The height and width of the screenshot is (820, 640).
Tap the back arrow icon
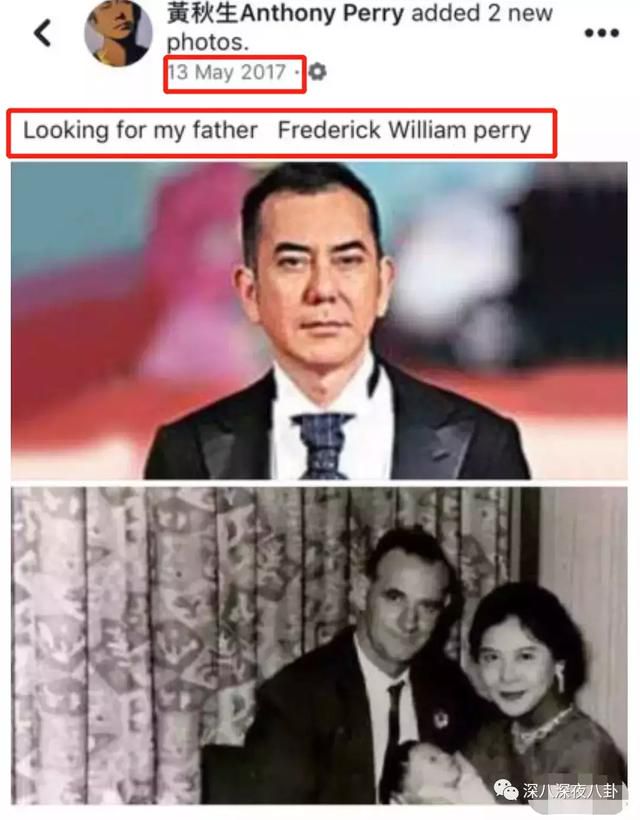[x=43, y=33]
